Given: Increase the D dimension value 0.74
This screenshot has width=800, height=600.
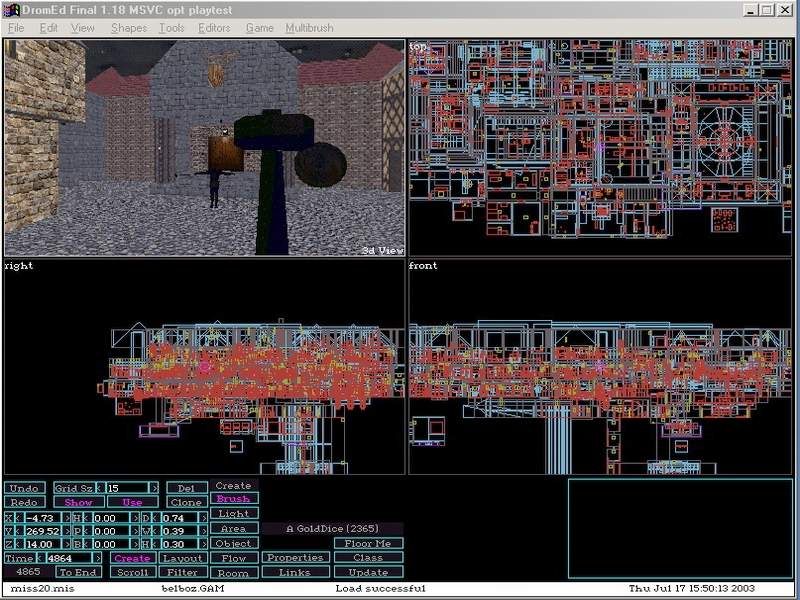Looking at the screenshot, I should [x=204, y=518].
